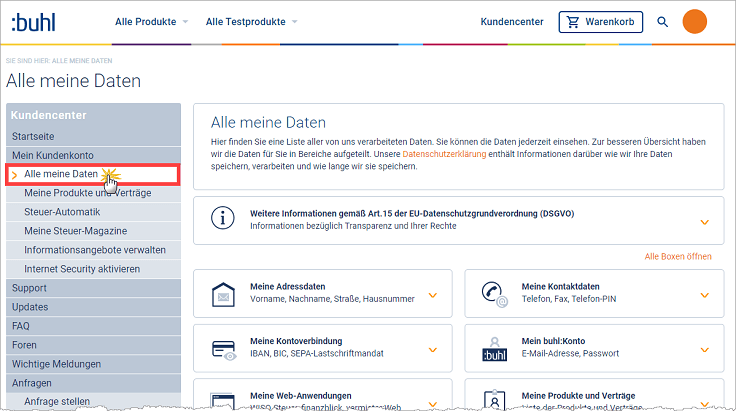Click the text IBAN, BIC, SEPA-Lastschriftmandat
Screen dimensions: 736x411
point(317,353)
